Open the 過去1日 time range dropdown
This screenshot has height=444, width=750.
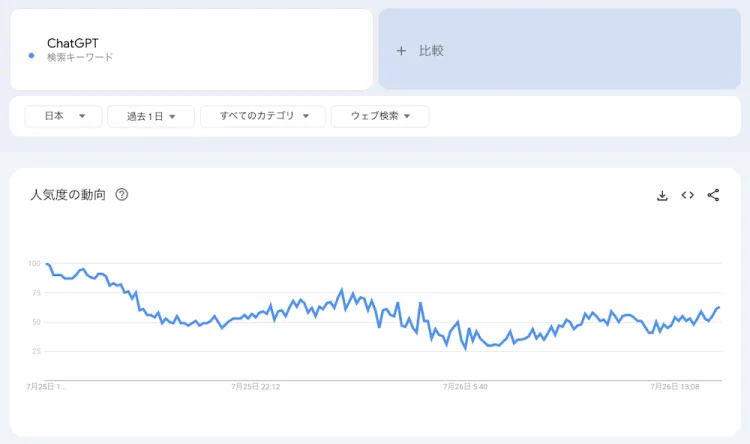[151, 116]
